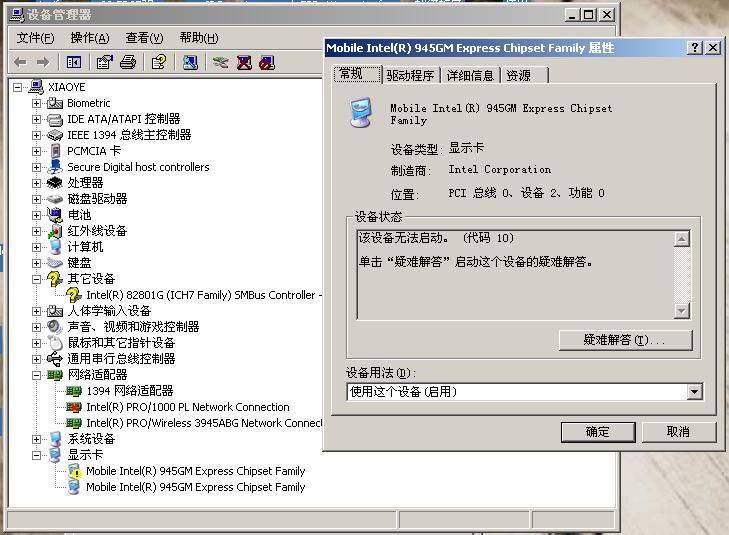Select the IDE ATA/ATAPI controller icon
This screenshot has height=535, width=729.
click(55, 119)
